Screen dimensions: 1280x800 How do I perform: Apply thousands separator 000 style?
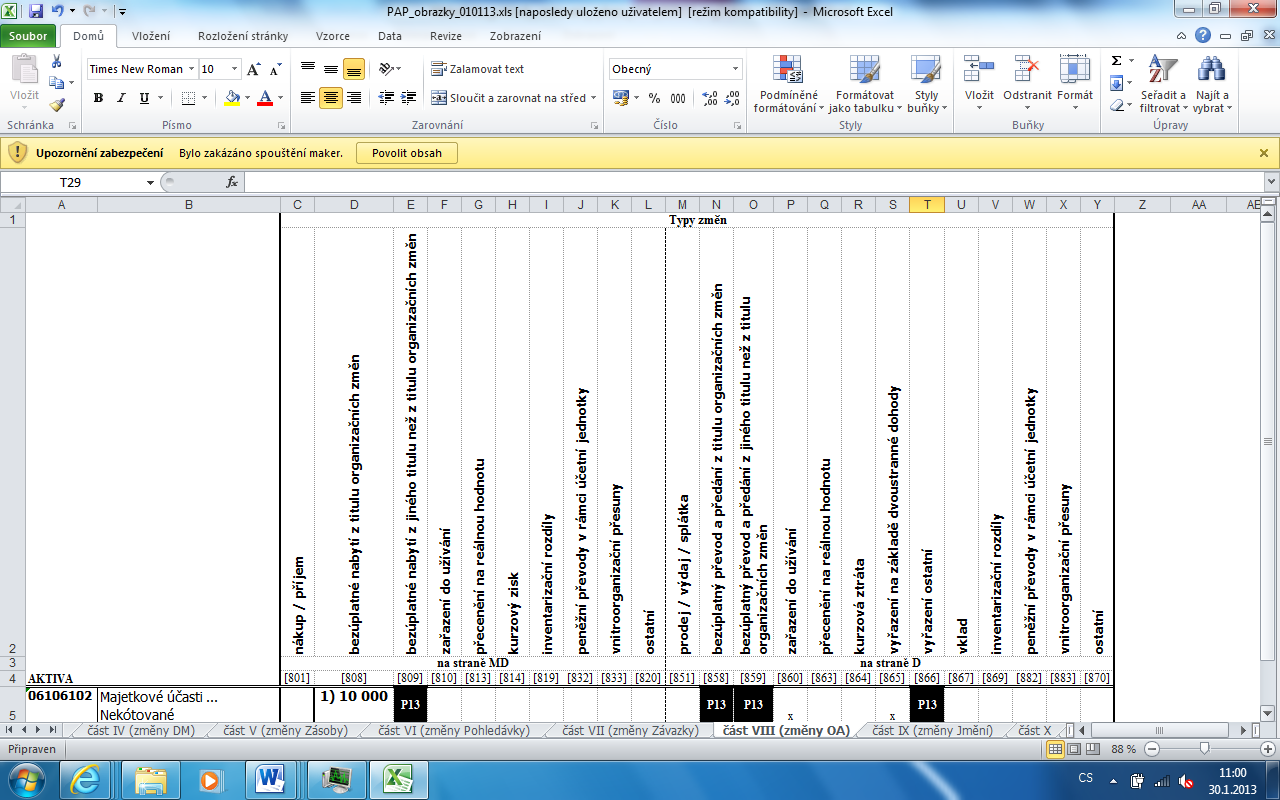(678, 98)
